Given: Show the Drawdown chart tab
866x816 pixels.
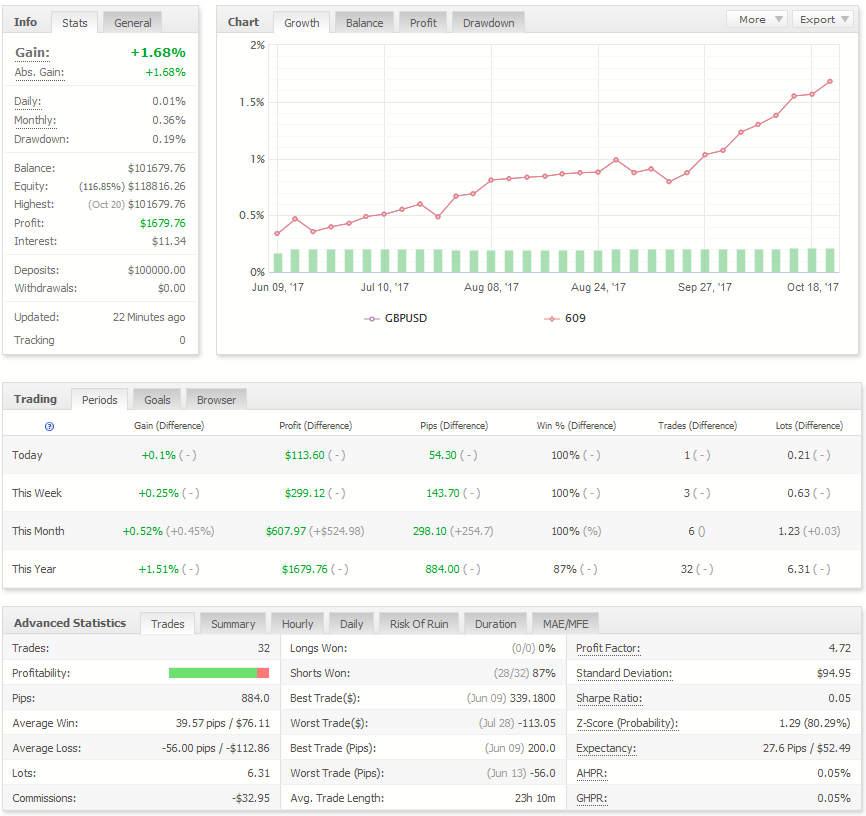Looking at the screenshot, I should pos(488,23).
